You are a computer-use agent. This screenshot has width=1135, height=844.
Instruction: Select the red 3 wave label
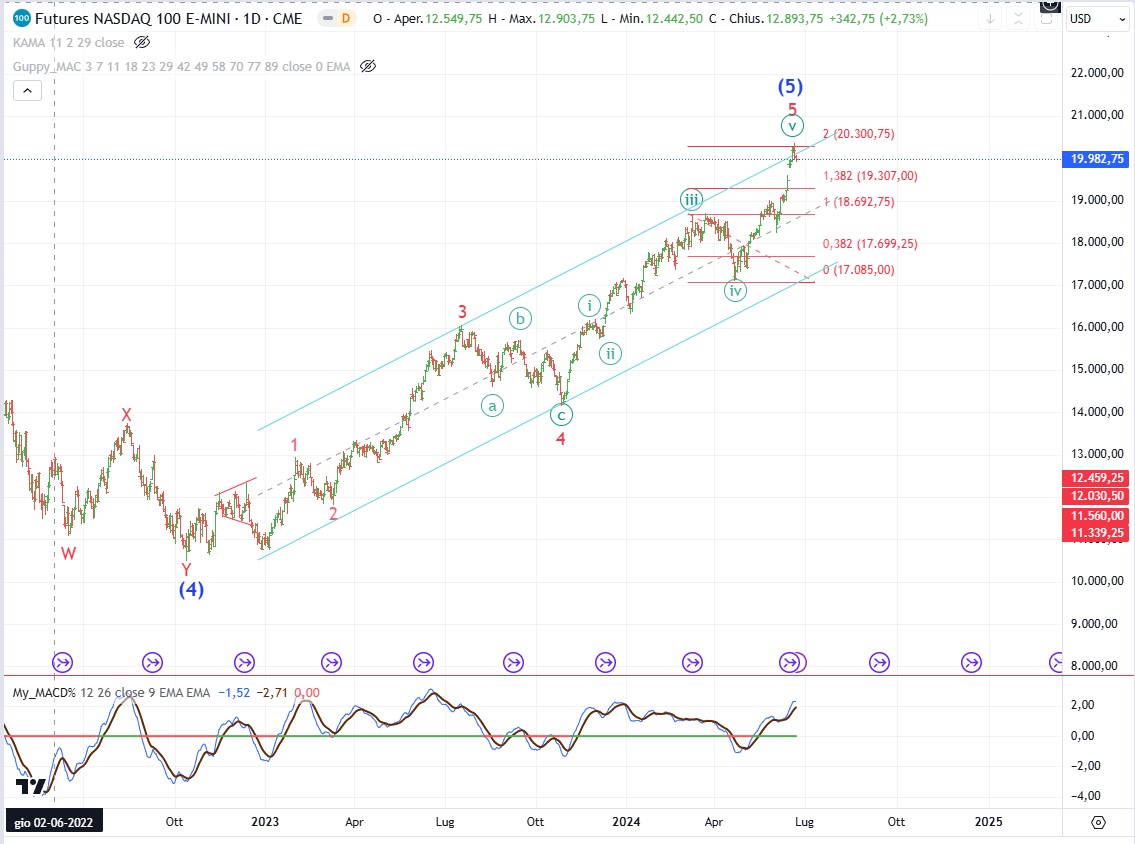(463, 312)
